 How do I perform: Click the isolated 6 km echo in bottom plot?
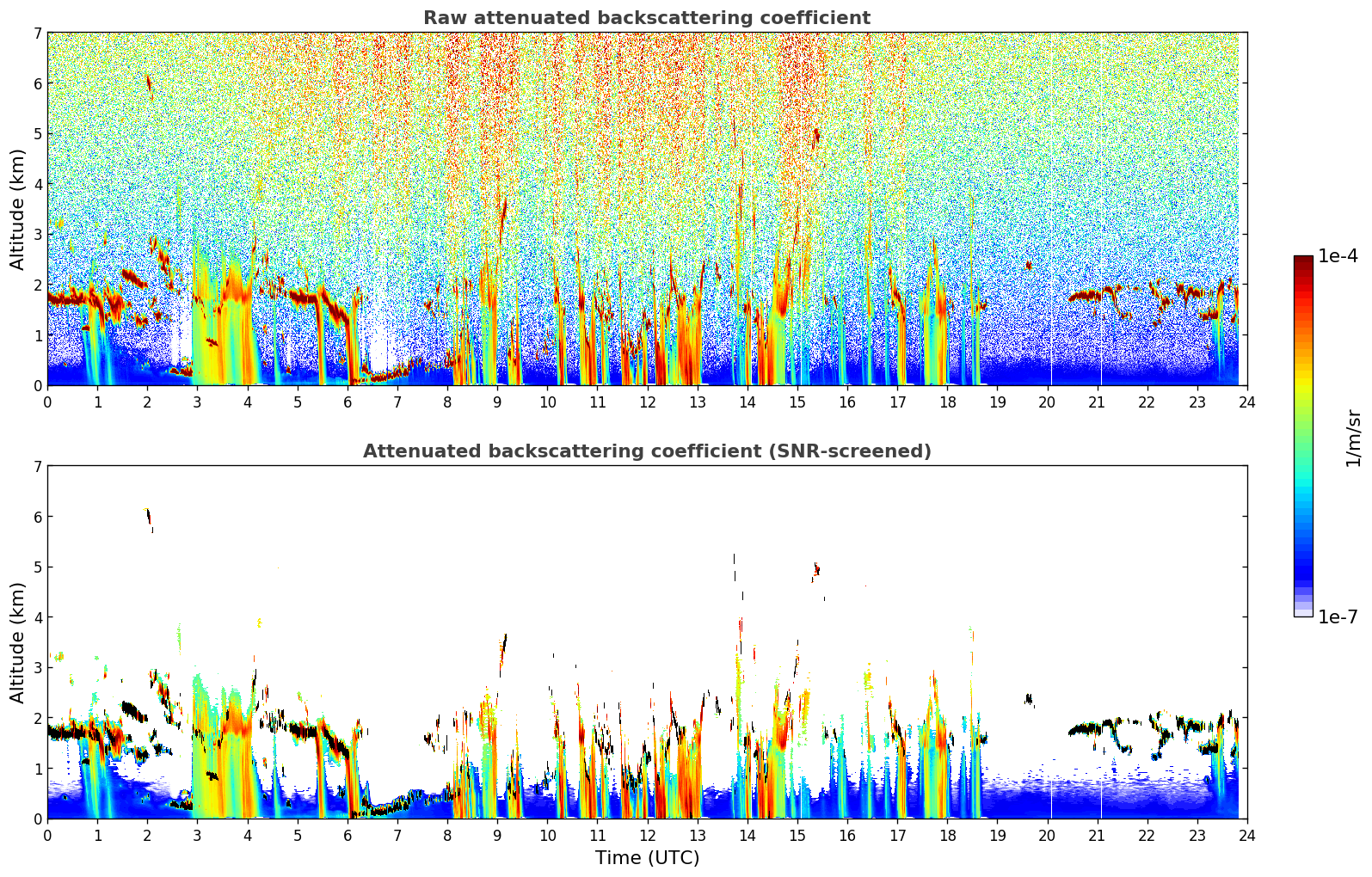[148, 516]
